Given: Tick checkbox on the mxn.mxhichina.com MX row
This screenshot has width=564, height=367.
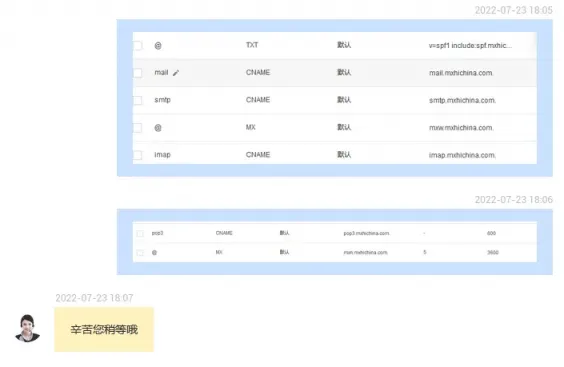Looking at the screenshot, I should [140, 253].
